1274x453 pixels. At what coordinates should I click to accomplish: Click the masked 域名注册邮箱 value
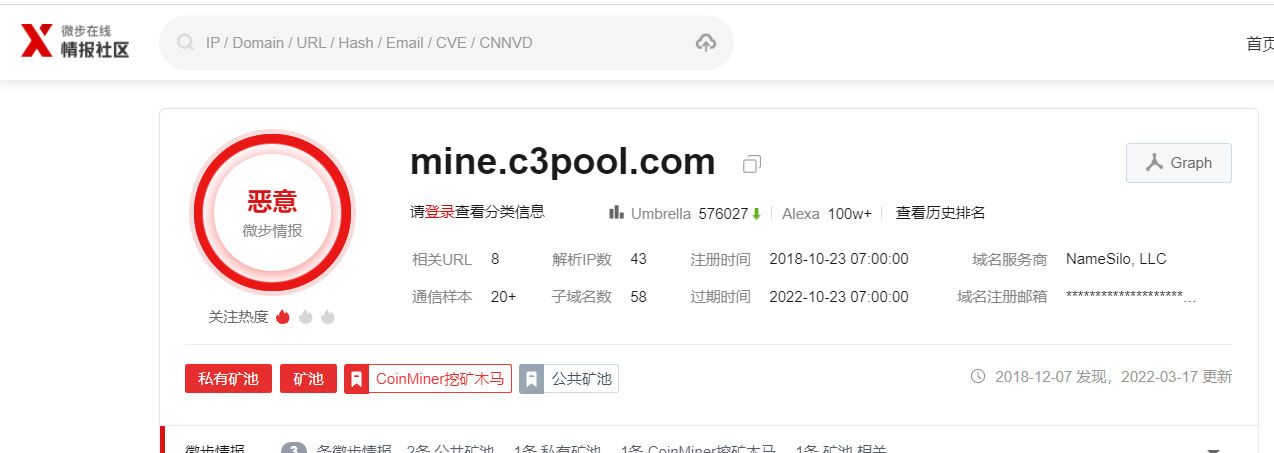[1131, 297]
